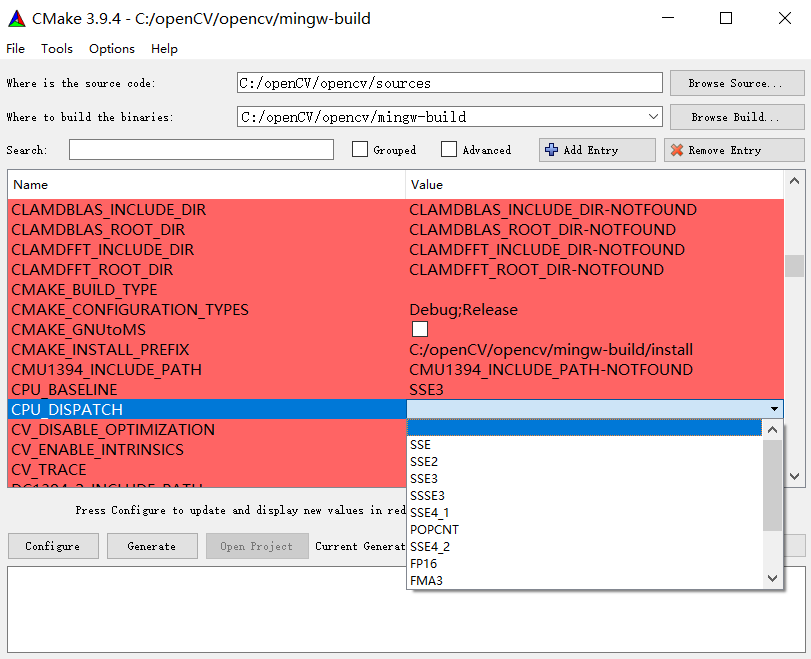Maximize the CMake window
This screenshot has height=659, width=811.
coord(726,19)
